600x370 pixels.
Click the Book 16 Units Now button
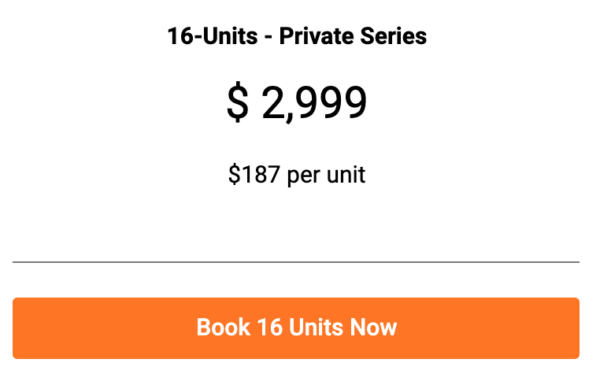tap(296, 328)
